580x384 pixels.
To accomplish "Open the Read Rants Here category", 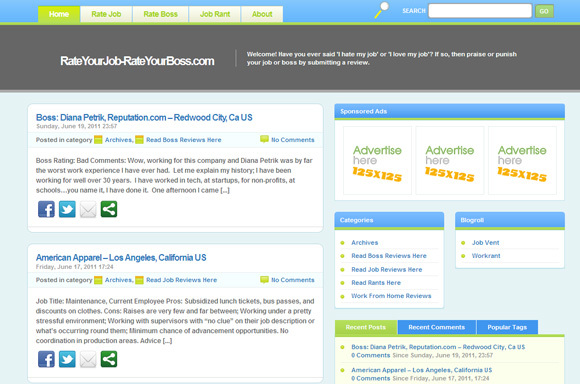I will click(x=376, y=283).
